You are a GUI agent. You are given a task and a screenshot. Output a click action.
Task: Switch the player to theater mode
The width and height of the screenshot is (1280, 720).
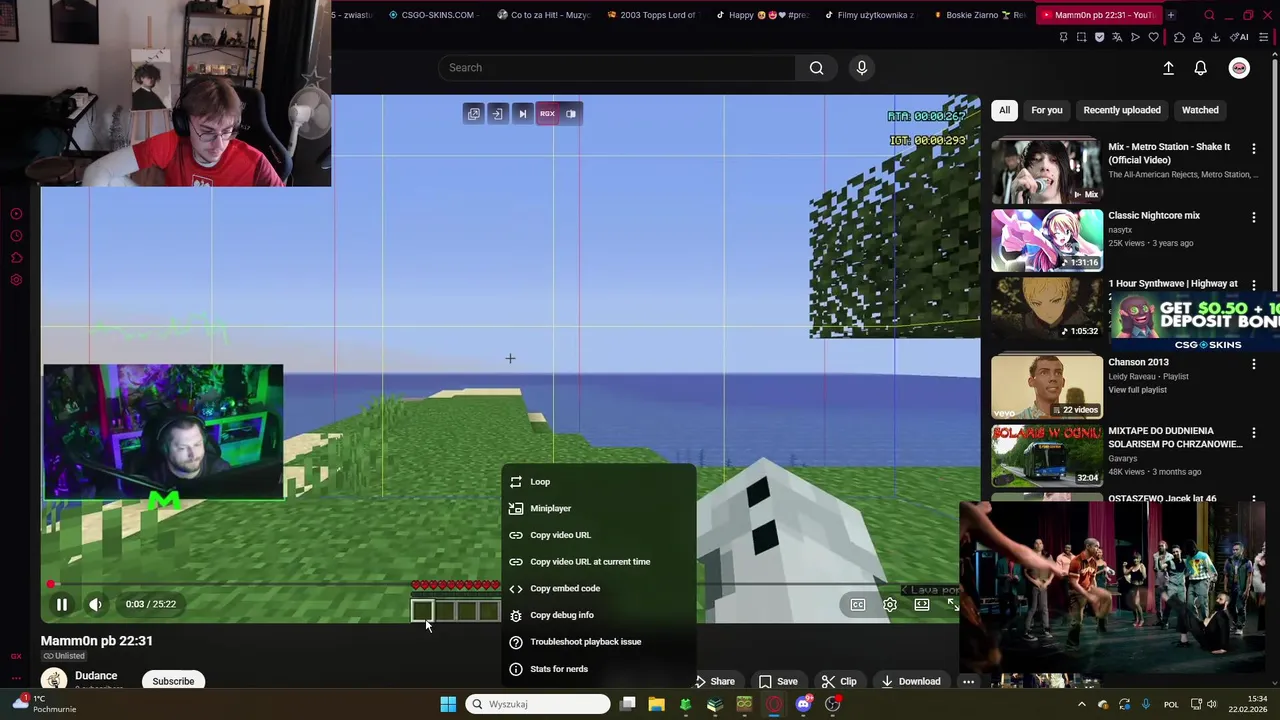(922, 604)
